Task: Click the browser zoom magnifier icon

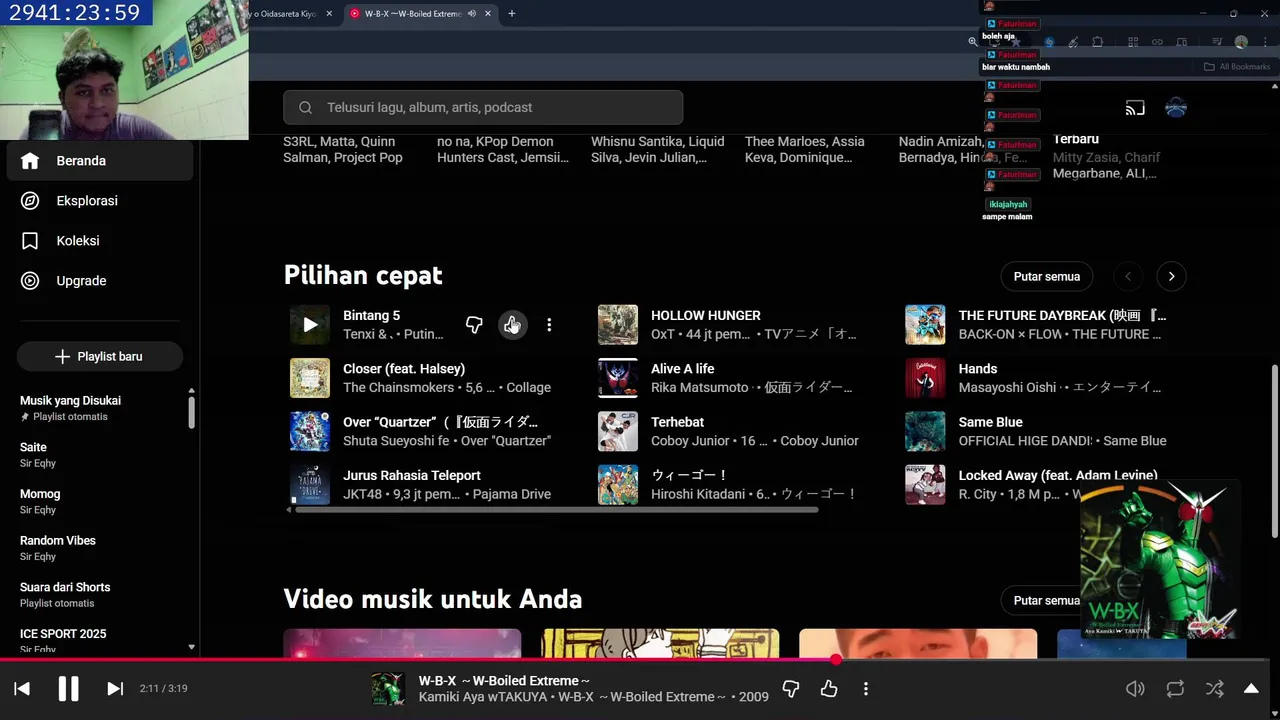Action: pos(973,42)
